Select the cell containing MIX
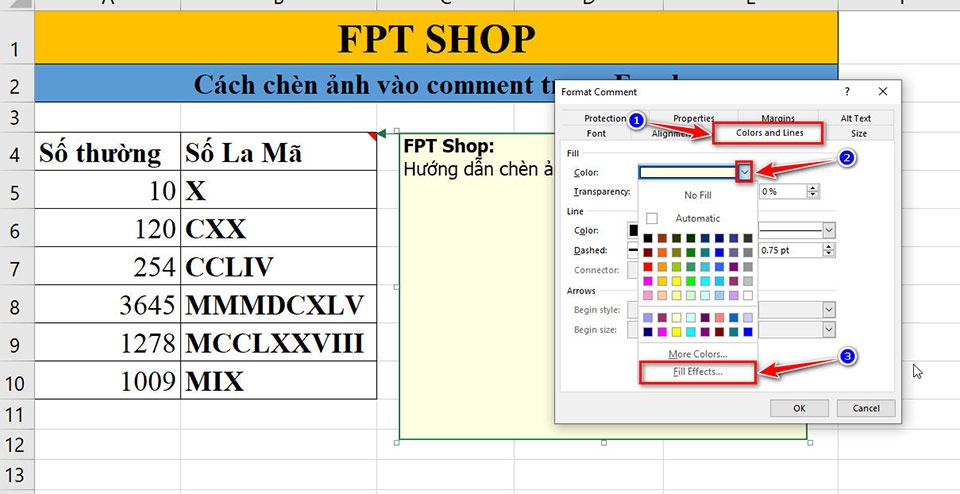The width and height of the screenshot is (960, 494). coord(279,380)
